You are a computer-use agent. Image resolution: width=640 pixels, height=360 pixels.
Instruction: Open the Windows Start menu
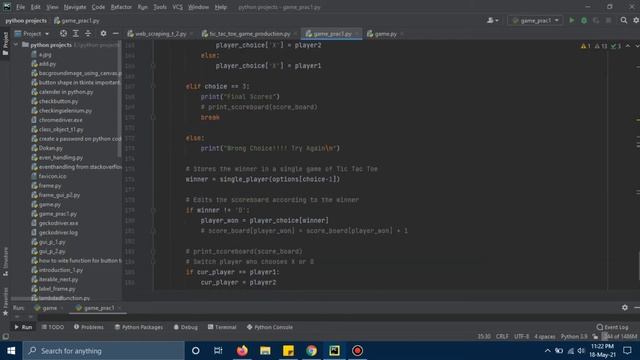click(11, 351)
